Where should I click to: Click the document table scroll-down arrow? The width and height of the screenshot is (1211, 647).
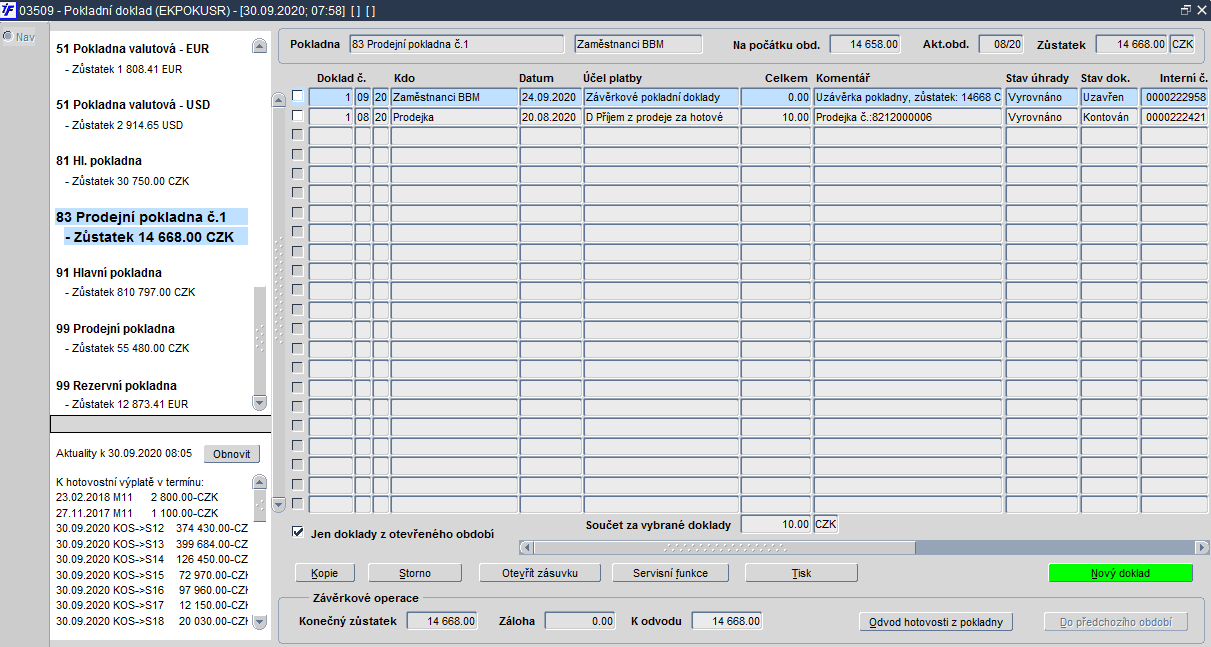click(x=279, y=504)
